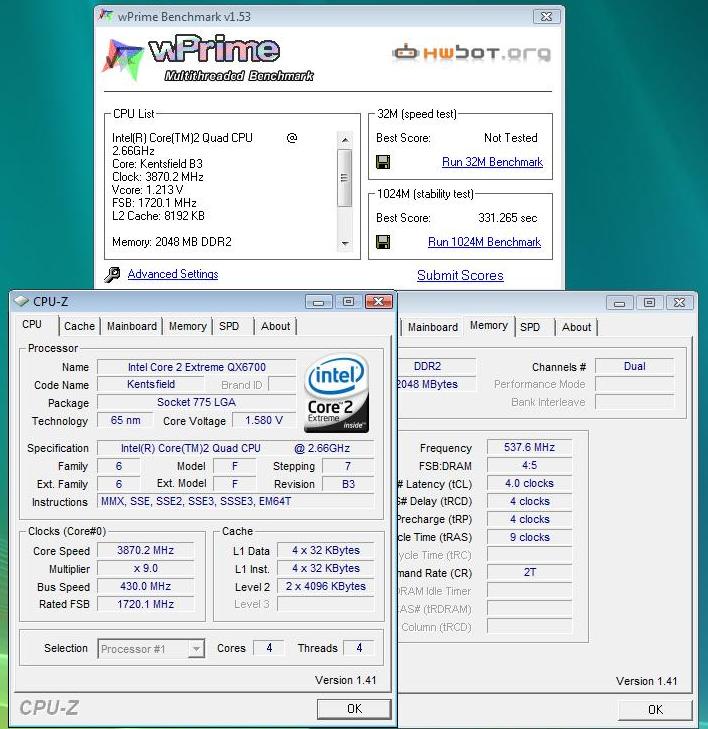708x729 pixels.
Task: Close the rear CPU-Z memory window
Action: pyautogui.click(x=679, y=303)
